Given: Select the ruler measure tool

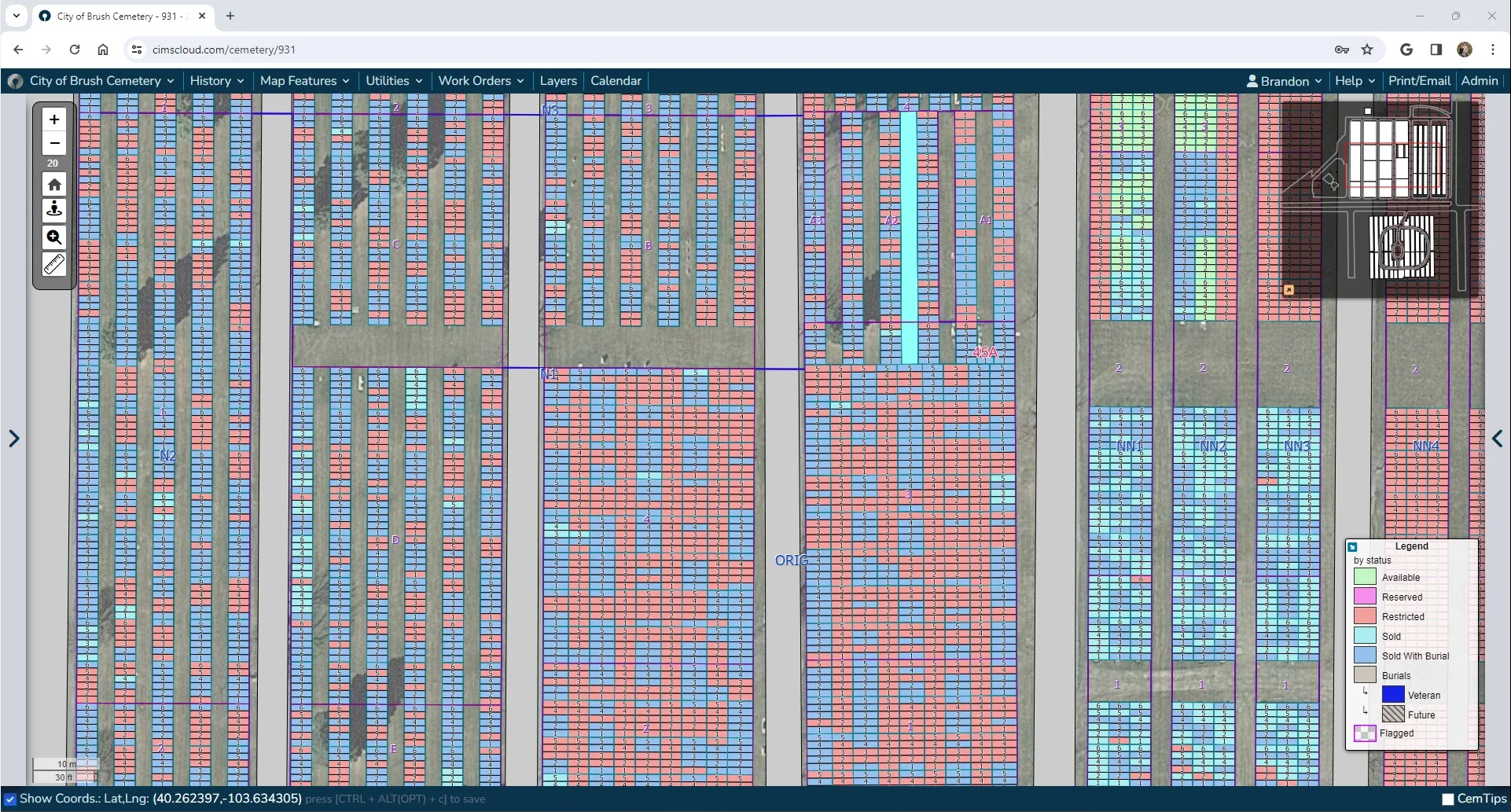Looking at the screenshot, I should tap(54, 264).
